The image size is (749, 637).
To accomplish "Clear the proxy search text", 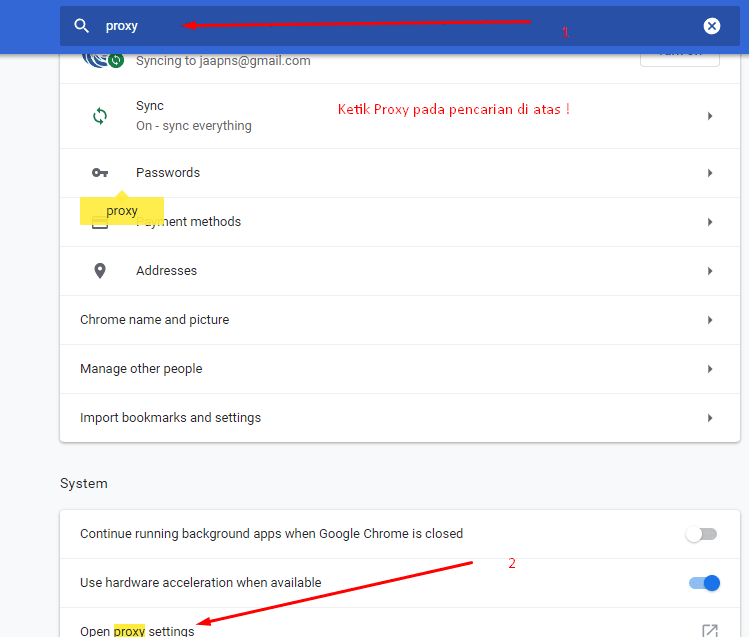I will pyautogui.click(x=711, y=26).
